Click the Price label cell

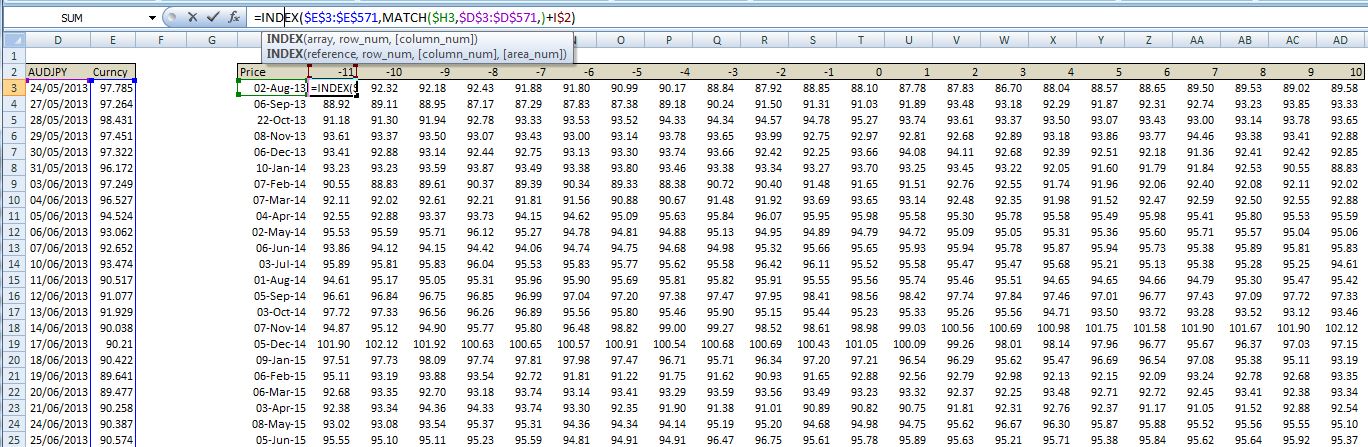[272, 72]
